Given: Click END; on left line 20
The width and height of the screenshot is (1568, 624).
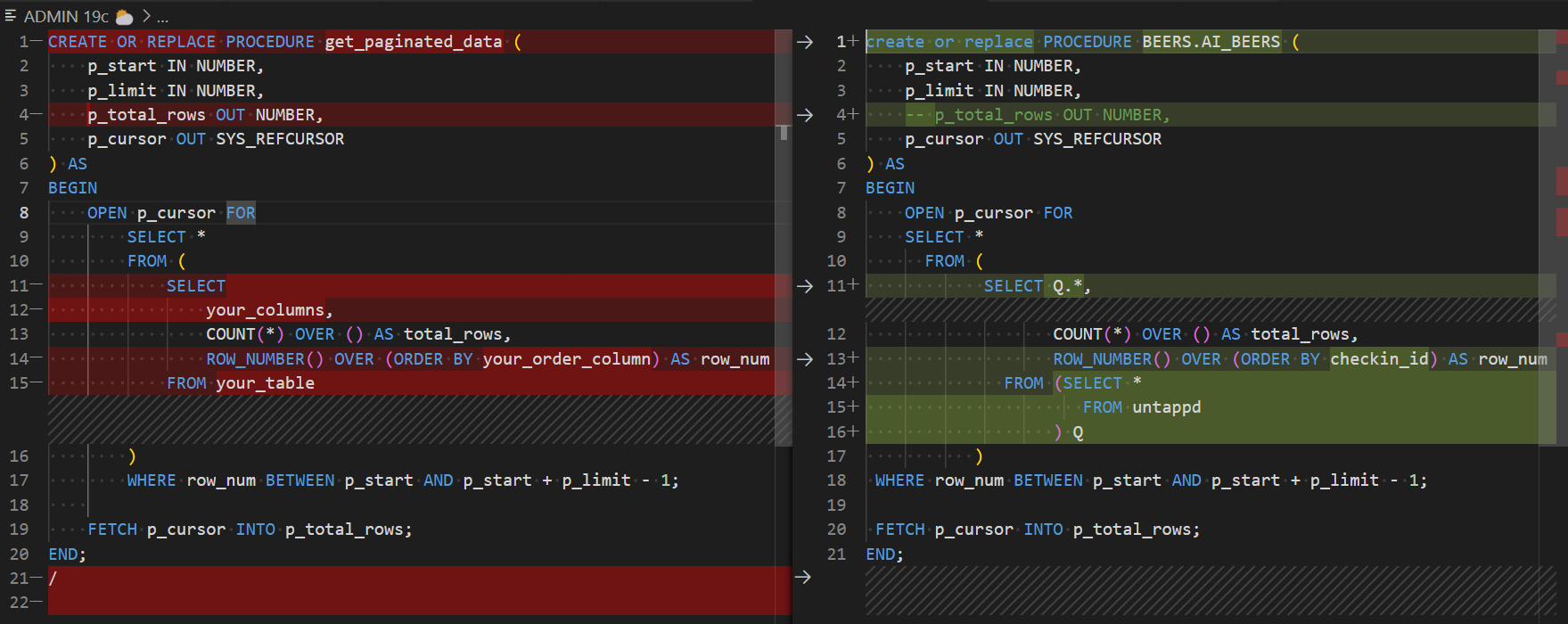Looking at the screenshot, I should pos(68,554).
